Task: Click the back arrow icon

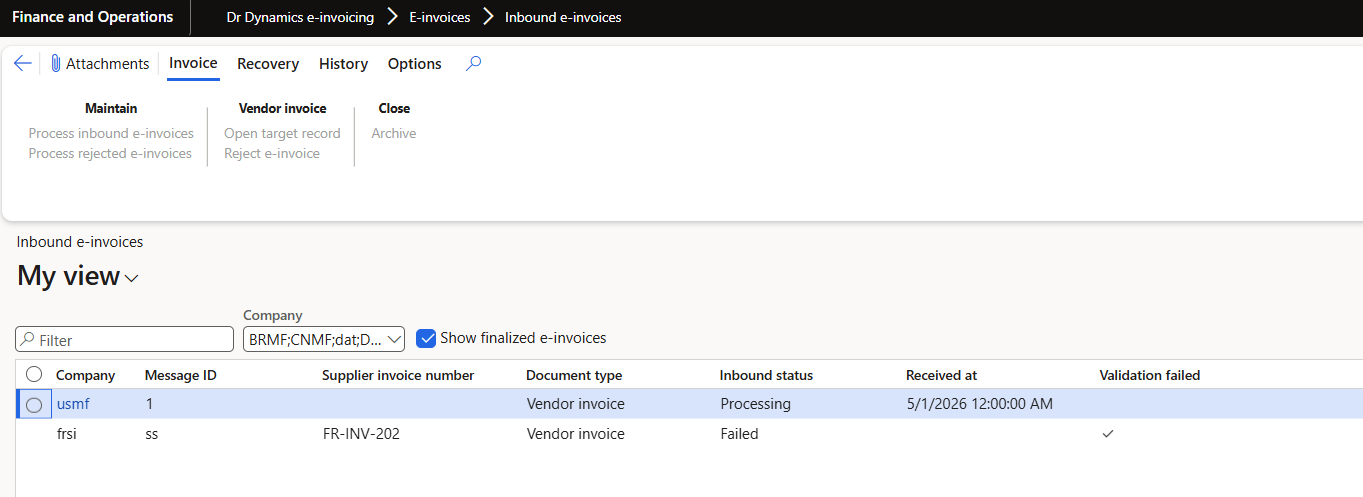Action: (x=23, y=63)
